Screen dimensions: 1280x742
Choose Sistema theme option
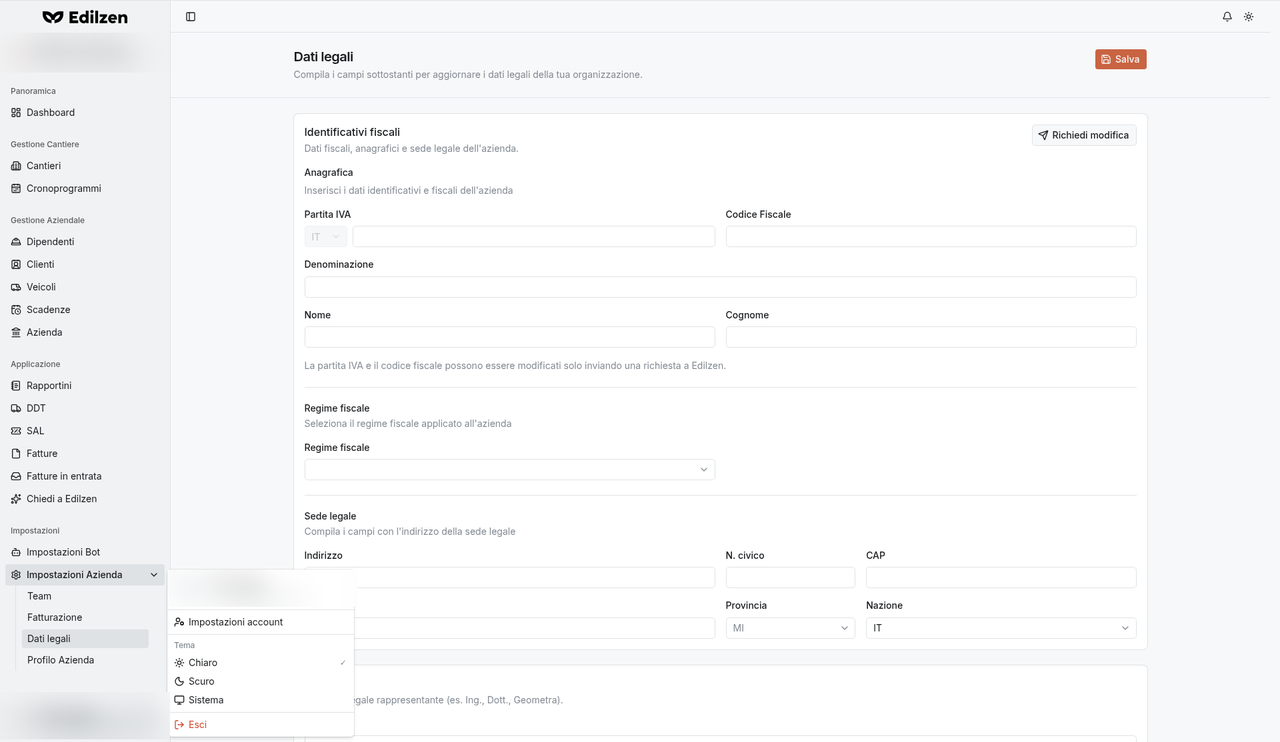point(261,701)
